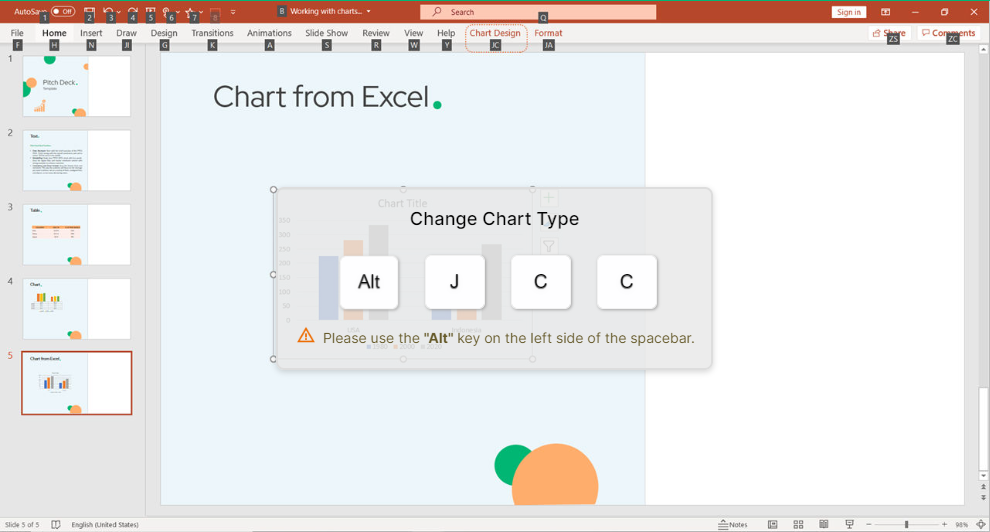990x532 pixels.
Task: Expand the Undo history dropdown arrow
Action: (118, 11)
